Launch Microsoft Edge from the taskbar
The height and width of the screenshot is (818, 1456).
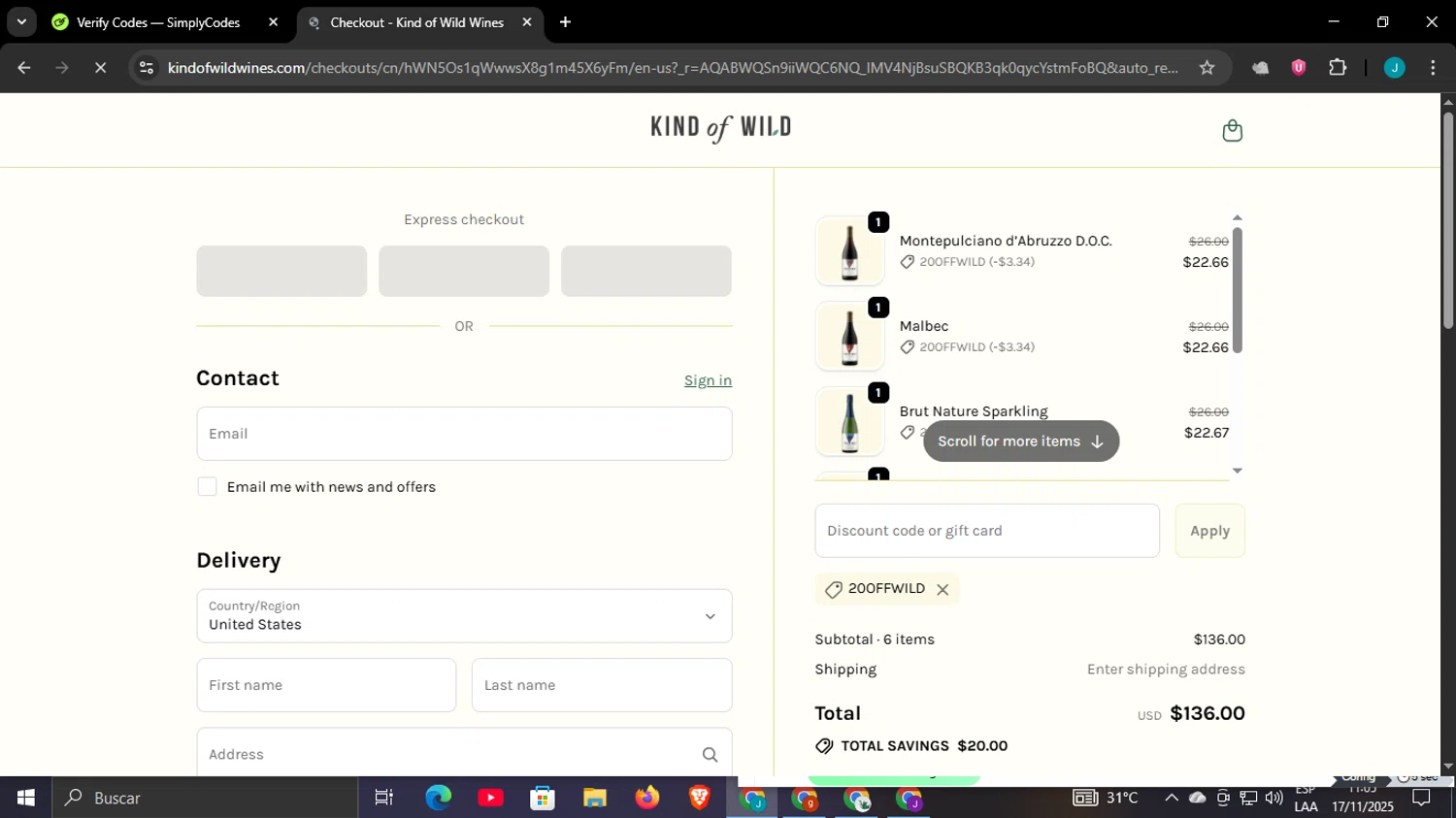(438, 798)
